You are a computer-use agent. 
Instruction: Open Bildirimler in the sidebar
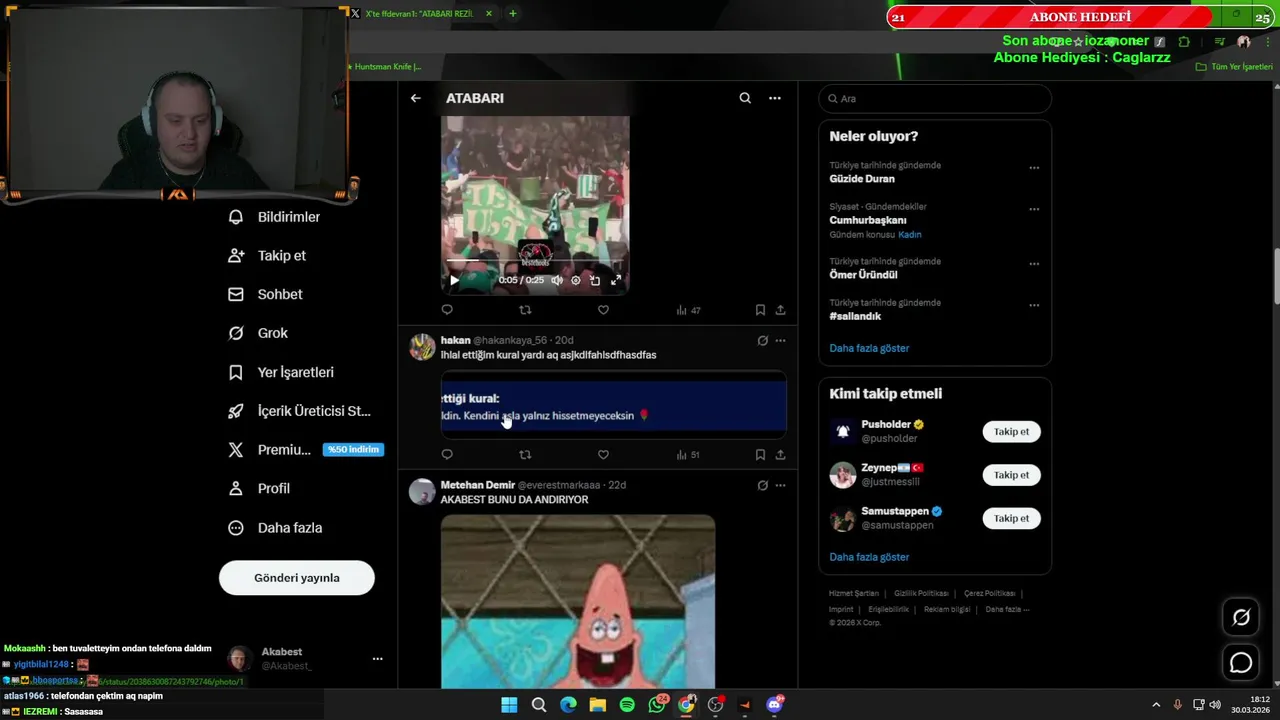click(275, 217)
